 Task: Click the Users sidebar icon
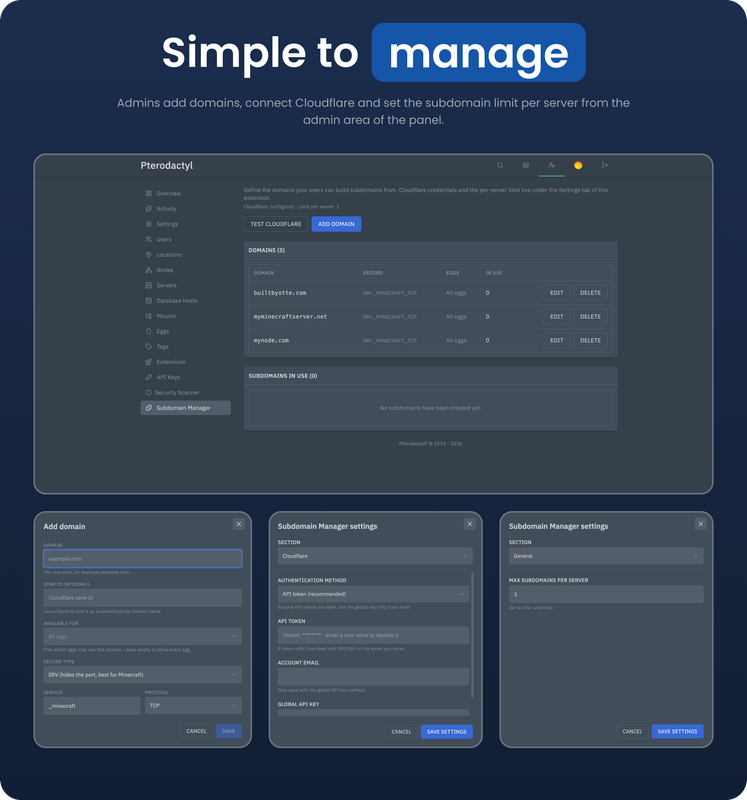point(148,239)
